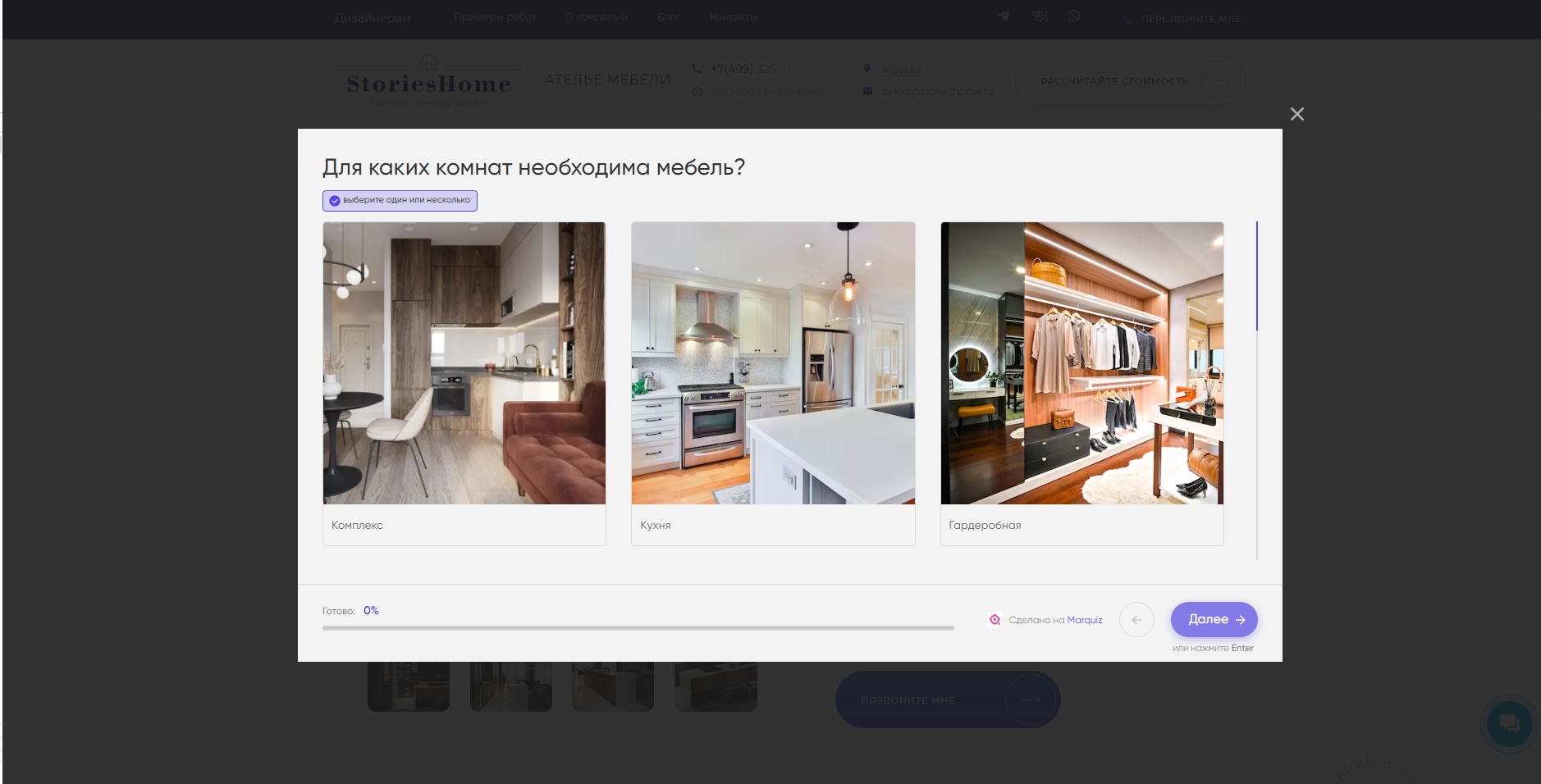Open the Контакты menu item
Screen dimensions: 1541x784
(x=734, y=17)
